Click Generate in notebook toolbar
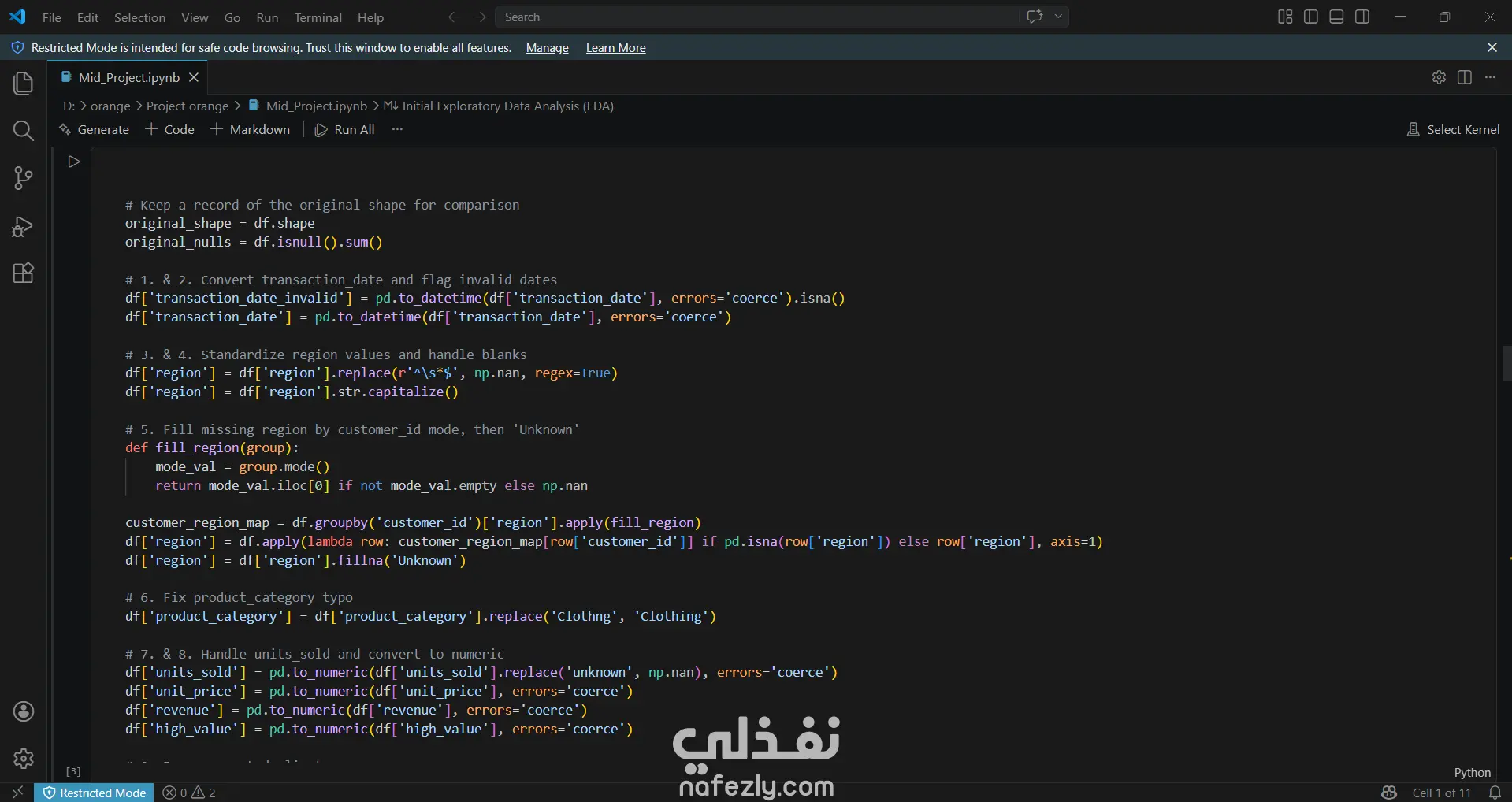Image resolution: width=1512 pixels, height=802 pixels. pos(94,129)
